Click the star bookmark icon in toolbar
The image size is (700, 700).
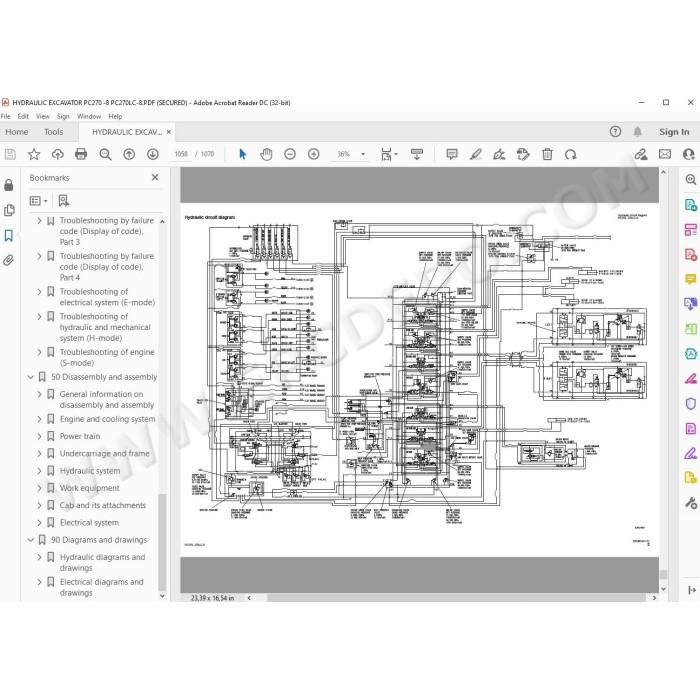33,154
